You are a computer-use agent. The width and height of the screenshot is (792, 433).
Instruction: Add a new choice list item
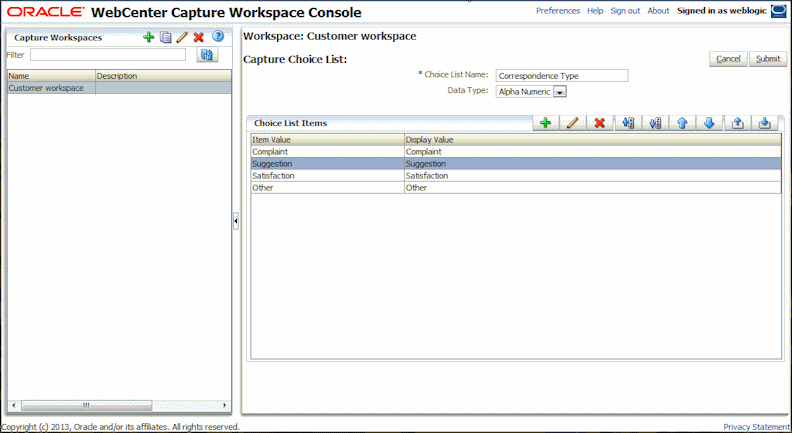[x=546, y=123]
